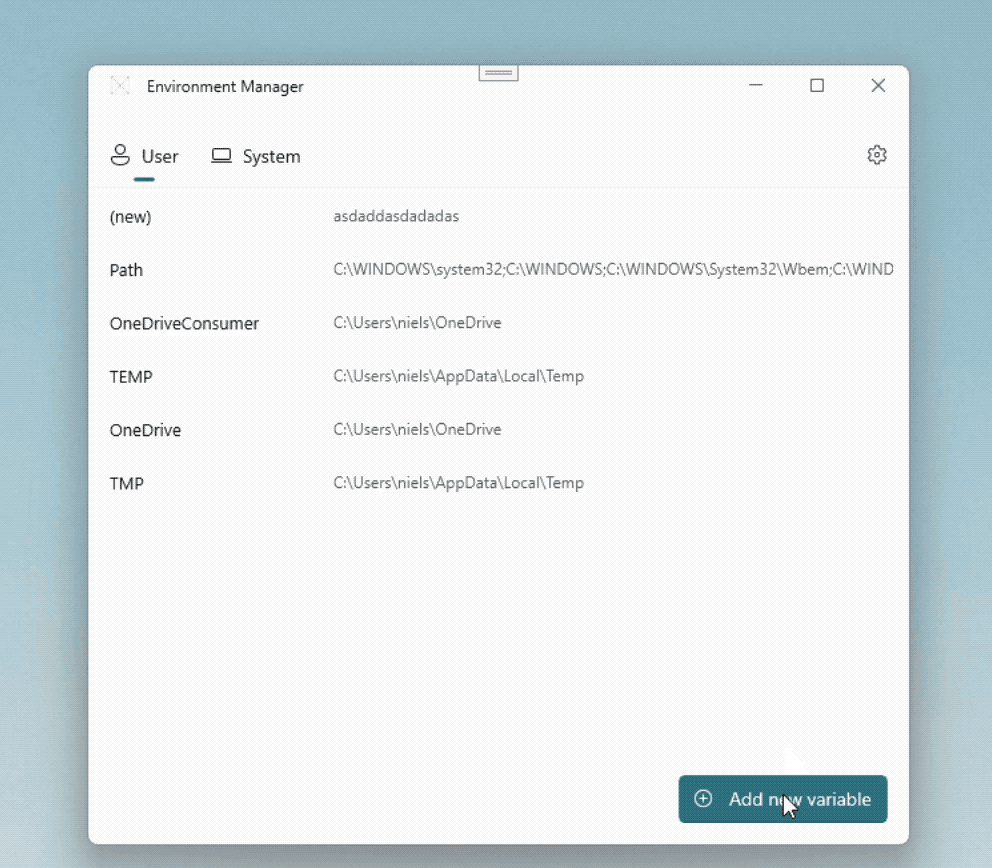Maximize the Environment Manager window
This screenshot has height=868, width=992.
[x=817, y=85]
